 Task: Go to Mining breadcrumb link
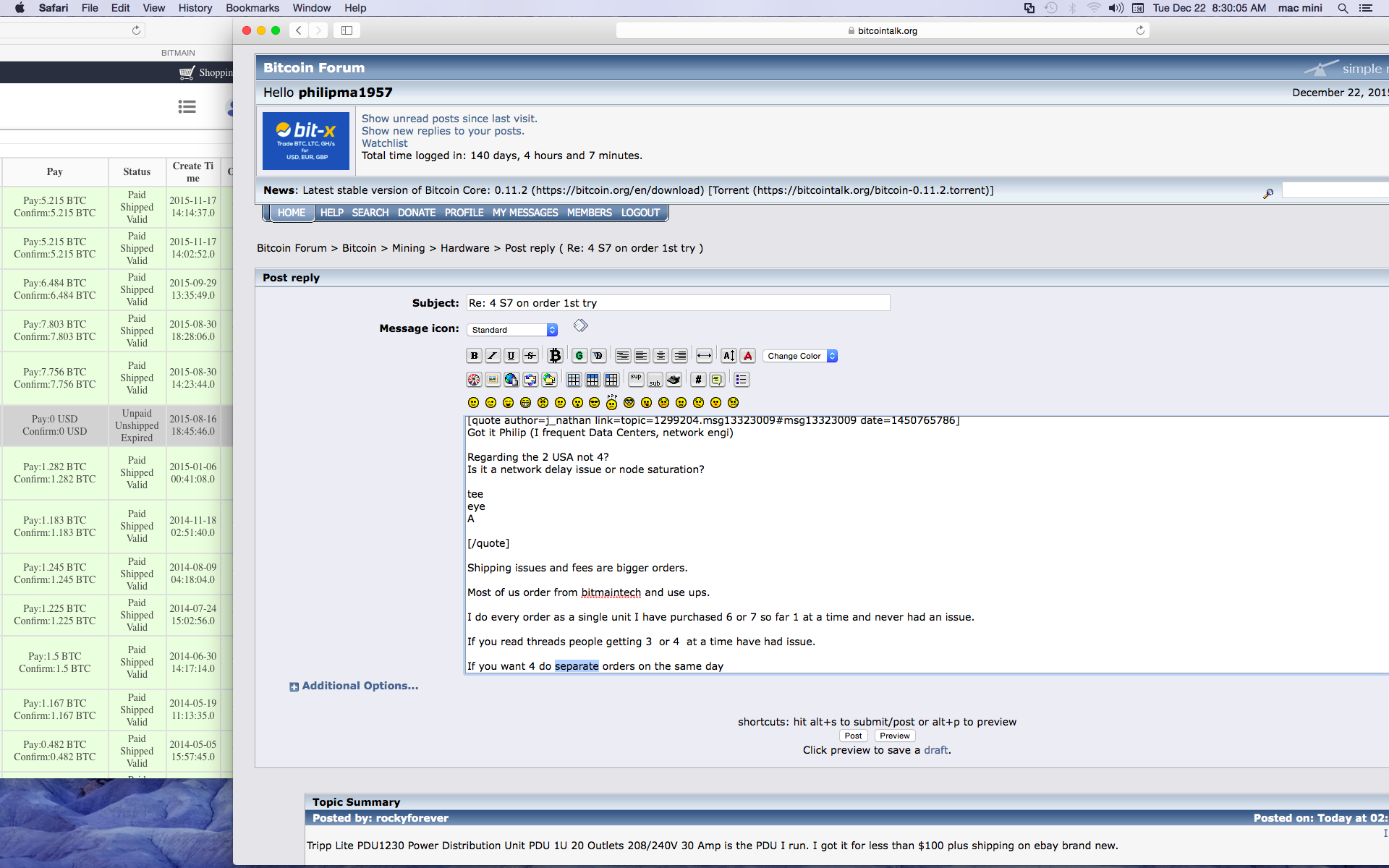(409, 248)
